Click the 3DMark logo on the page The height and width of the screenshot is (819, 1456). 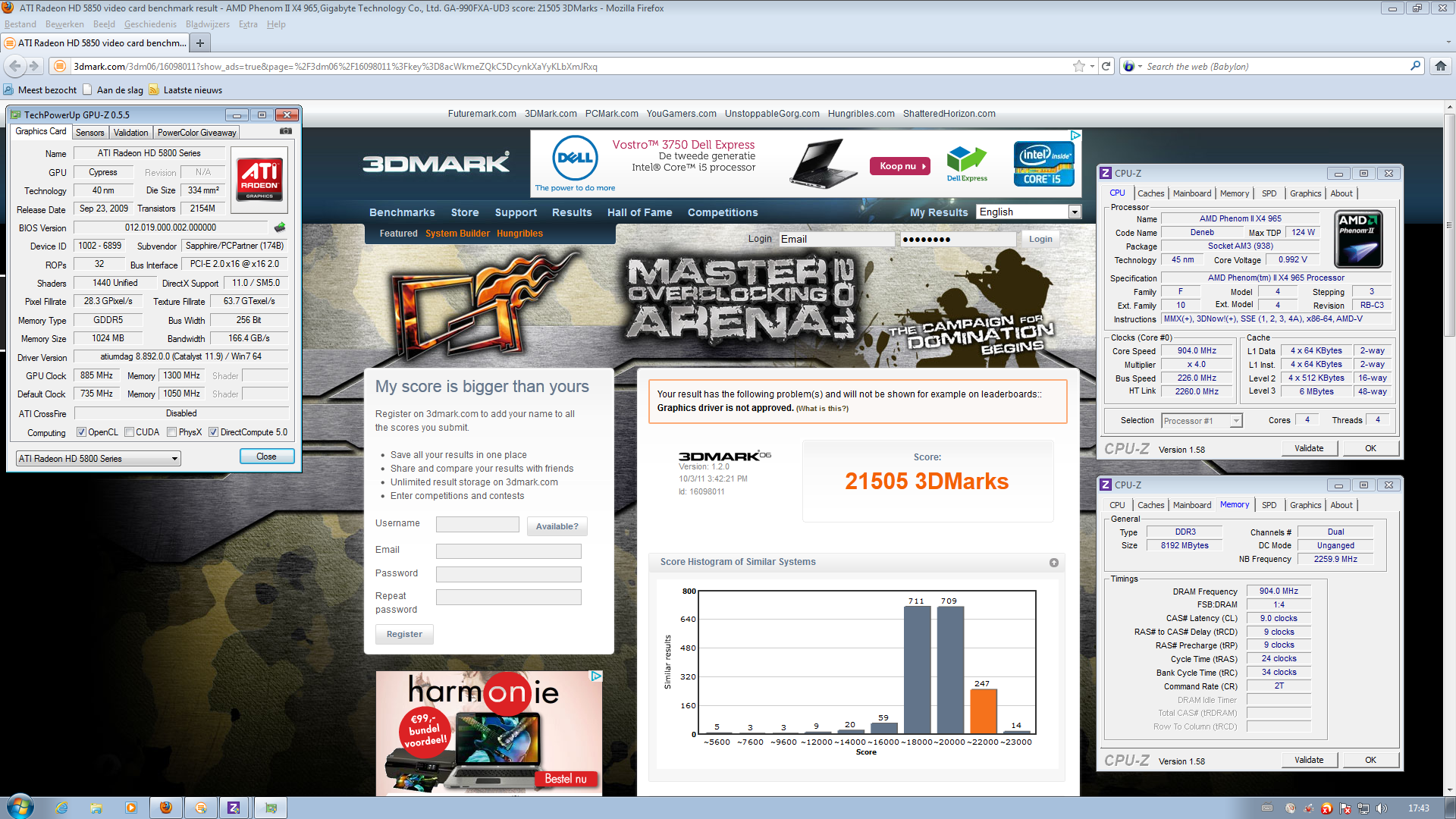tap(436, 163)
